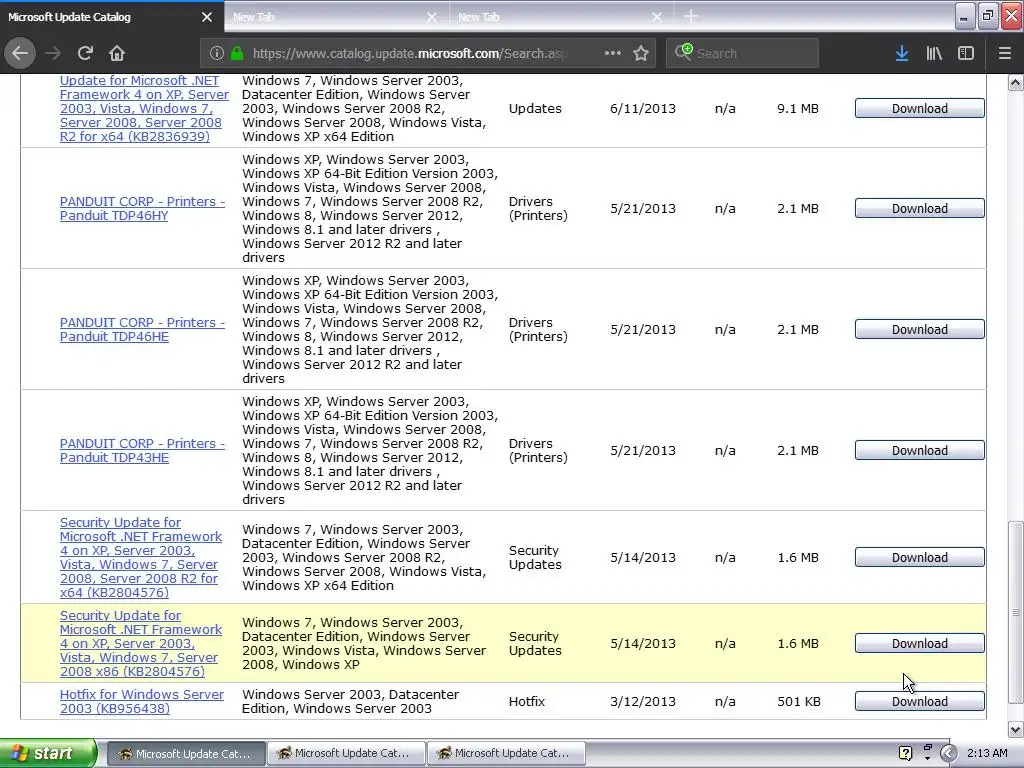1024x768 pixels.
Task: Download the Panduit TDP46HE driver
Action: pyautogui.click(x=920, y=329)
